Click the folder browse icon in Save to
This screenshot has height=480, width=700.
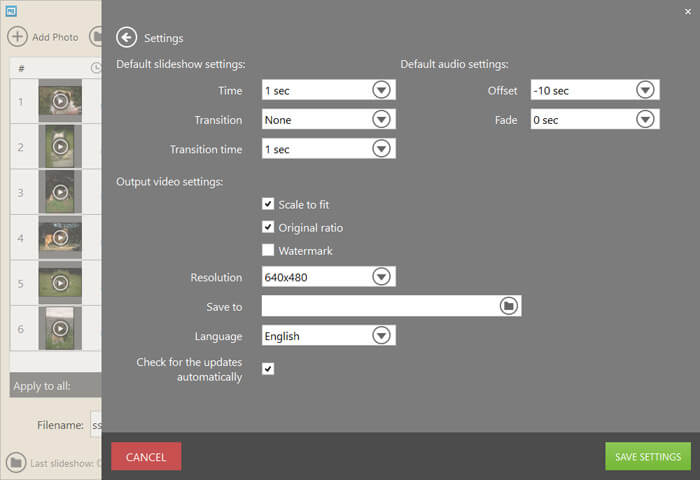508,306
